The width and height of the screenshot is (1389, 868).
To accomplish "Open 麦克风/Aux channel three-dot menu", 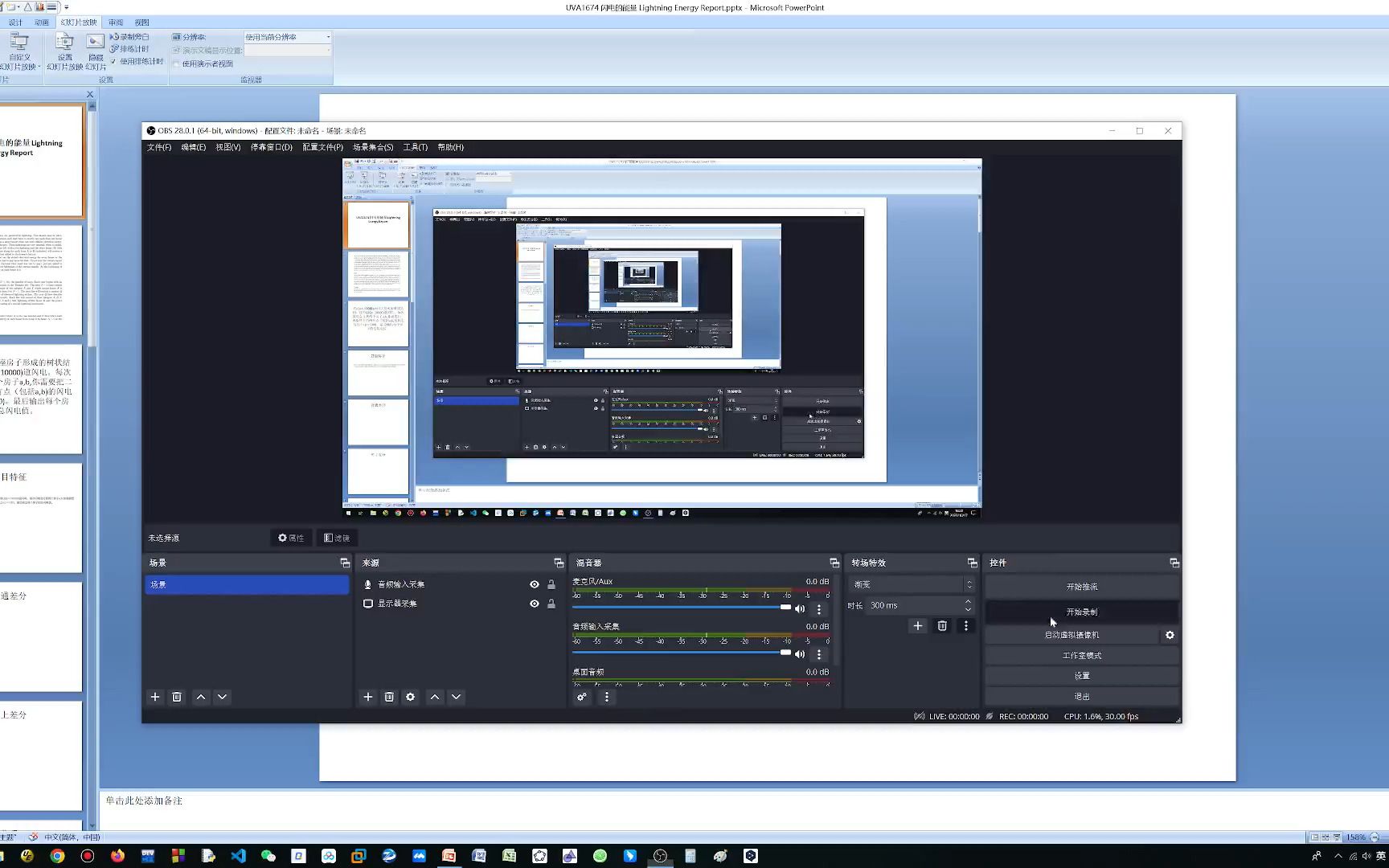I will coord(819,609).
